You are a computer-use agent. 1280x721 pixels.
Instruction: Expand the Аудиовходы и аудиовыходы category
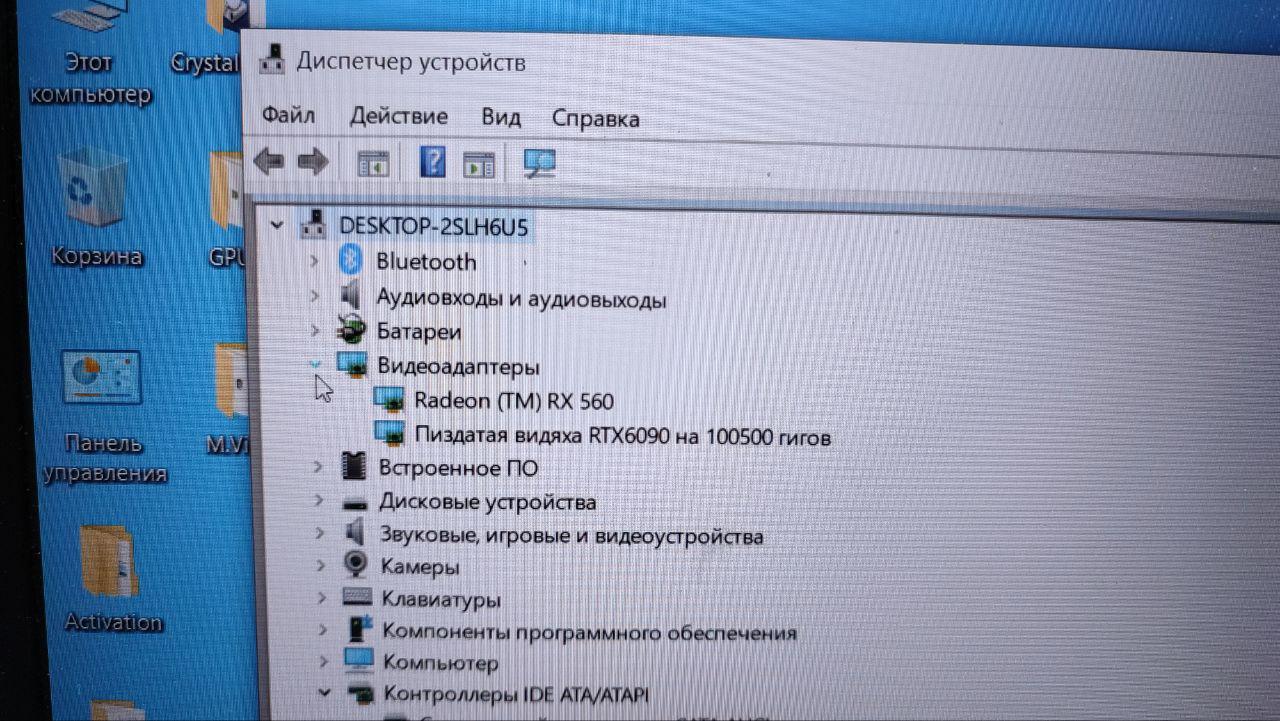tap(315, 296)
